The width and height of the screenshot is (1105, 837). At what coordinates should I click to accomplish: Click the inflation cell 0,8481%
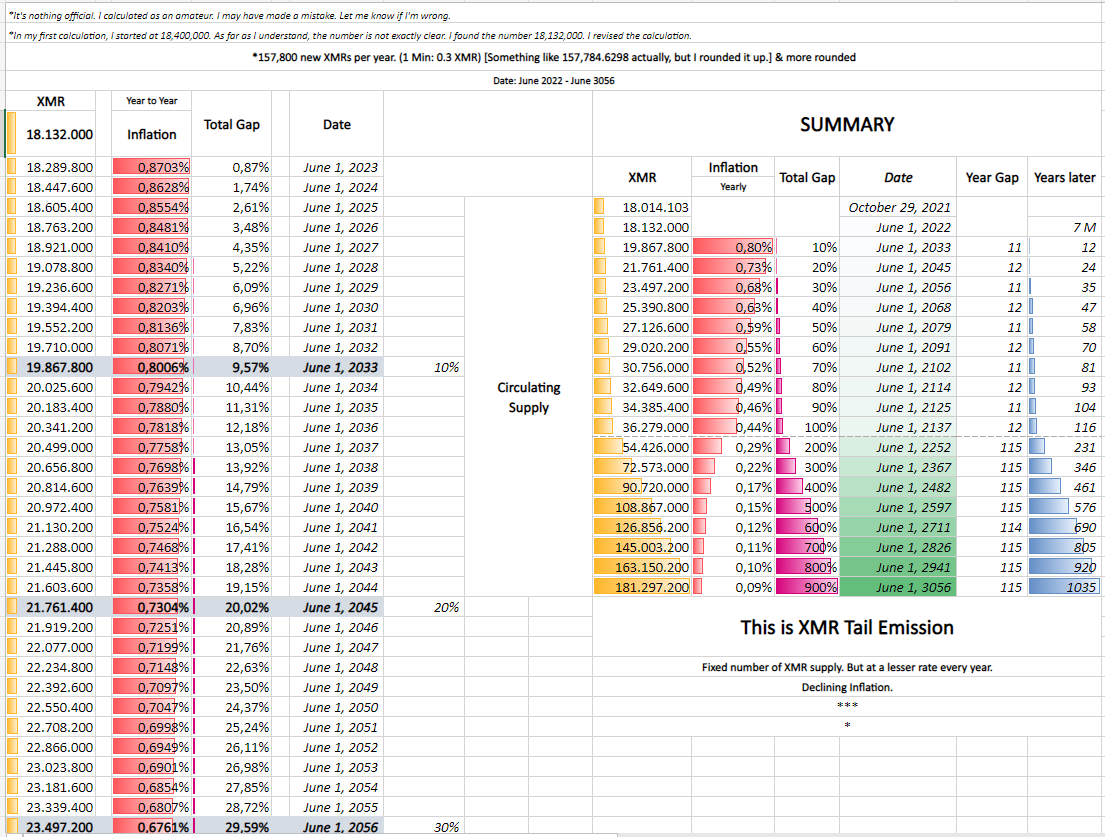pyautogui.click(x=152, y=227)
